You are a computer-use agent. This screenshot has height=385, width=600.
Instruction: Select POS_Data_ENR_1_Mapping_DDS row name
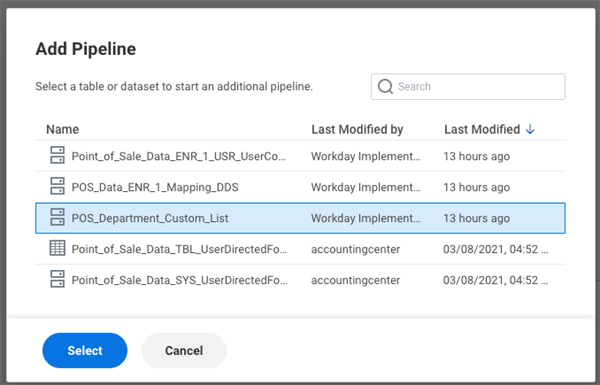(x=155, y=187)
